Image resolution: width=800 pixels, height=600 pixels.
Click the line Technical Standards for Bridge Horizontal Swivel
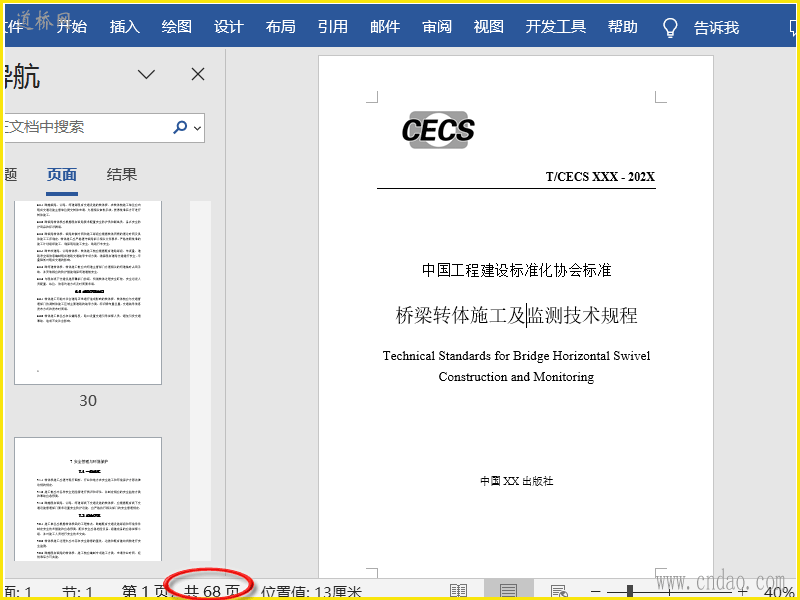(516, 356)
